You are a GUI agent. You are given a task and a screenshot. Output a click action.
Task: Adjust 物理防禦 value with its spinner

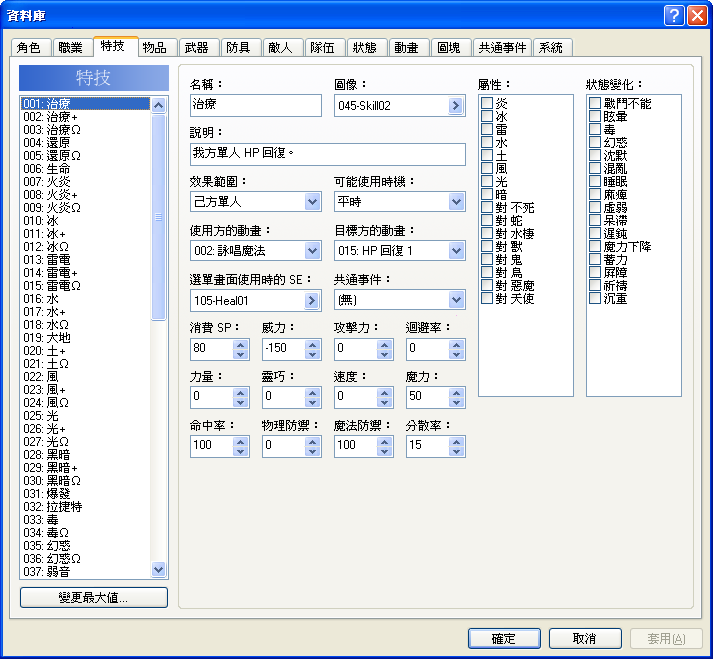click(312, 446)
